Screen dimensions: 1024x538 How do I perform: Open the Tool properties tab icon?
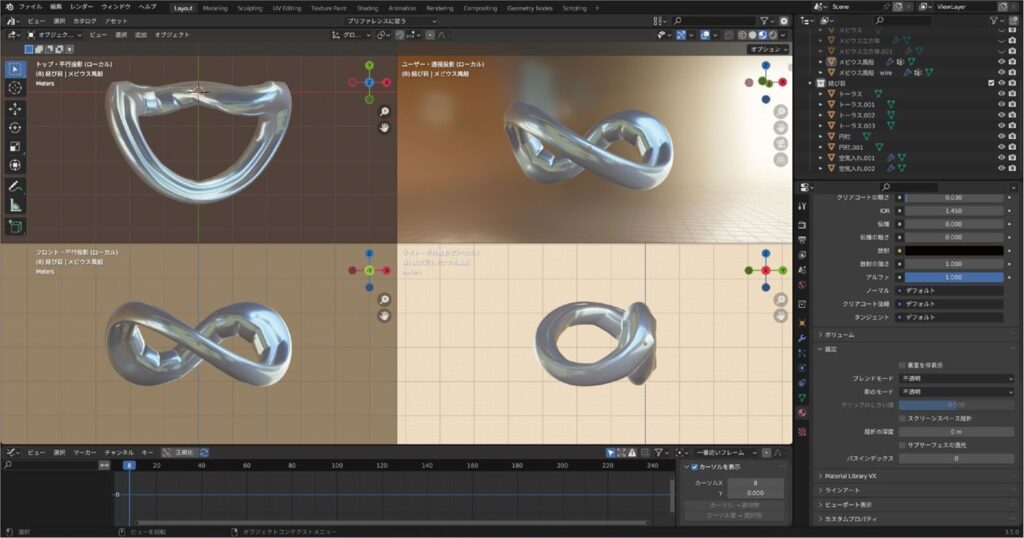802,206
